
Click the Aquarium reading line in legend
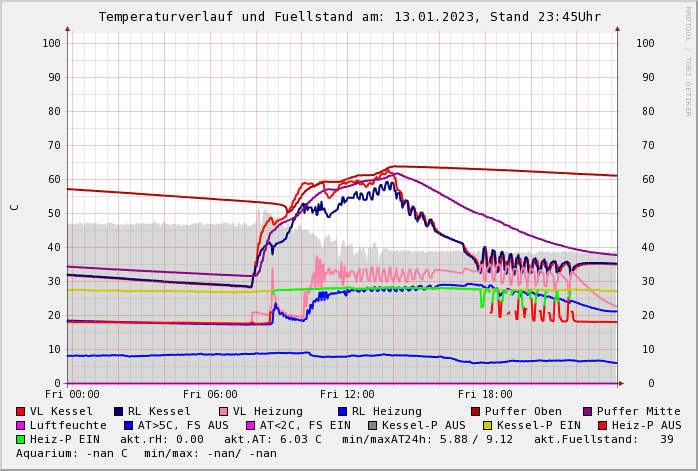coord(146,453)
